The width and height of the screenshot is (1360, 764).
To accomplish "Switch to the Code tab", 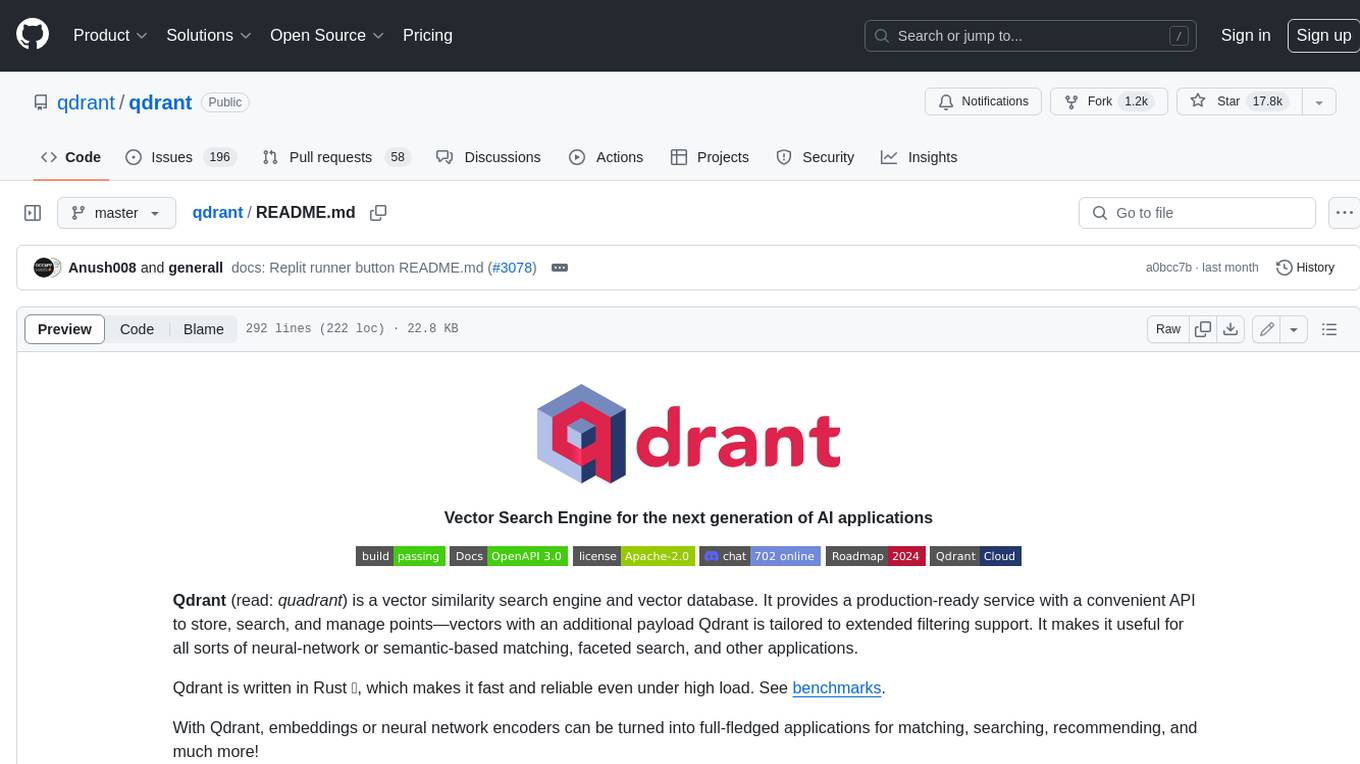I will pos(71,157).
